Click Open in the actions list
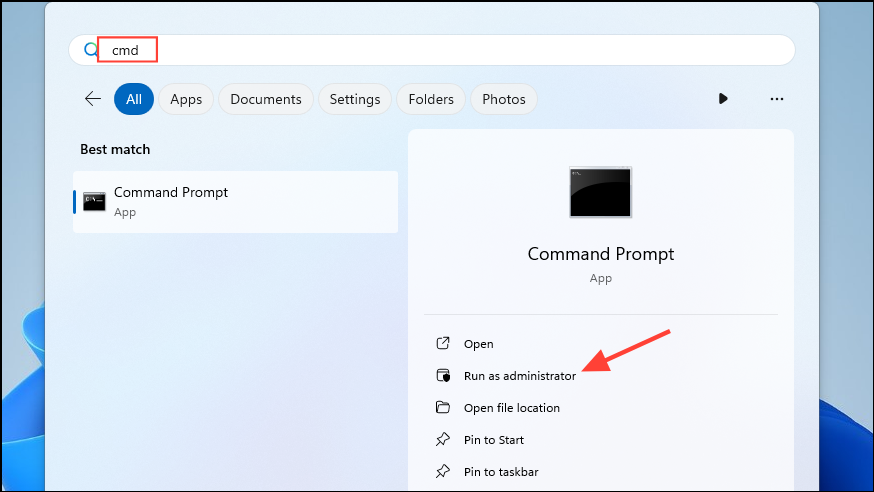 (478, 344)
